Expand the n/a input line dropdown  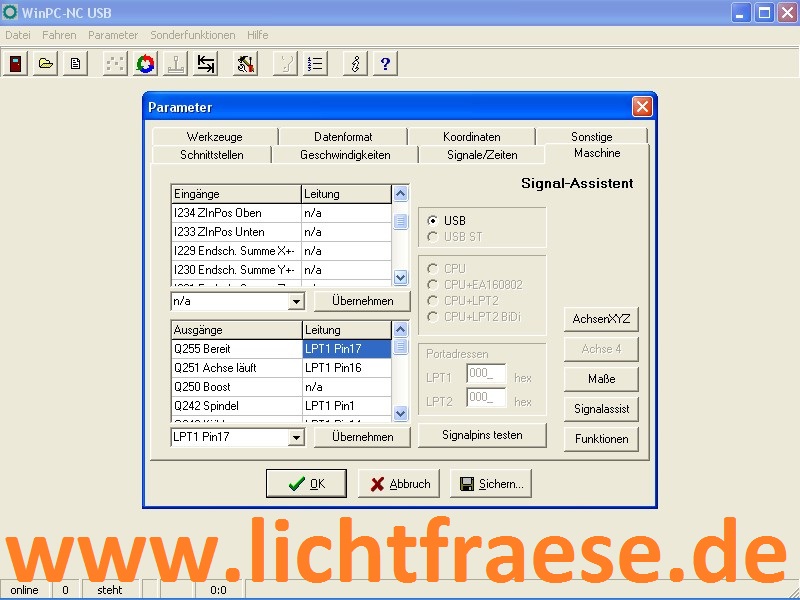tap(296, 302)
